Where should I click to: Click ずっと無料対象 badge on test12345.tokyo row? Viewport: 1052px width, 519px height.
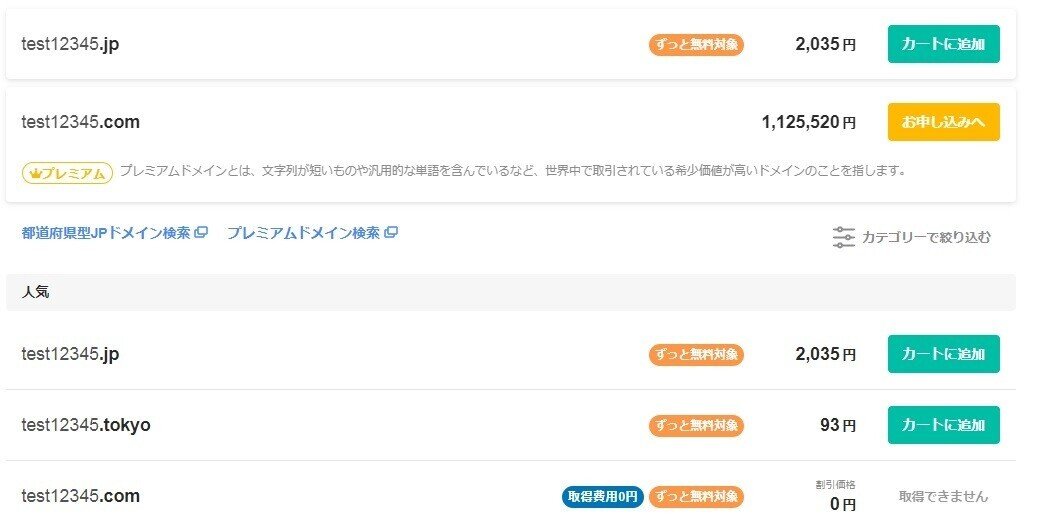click(696, 426)
